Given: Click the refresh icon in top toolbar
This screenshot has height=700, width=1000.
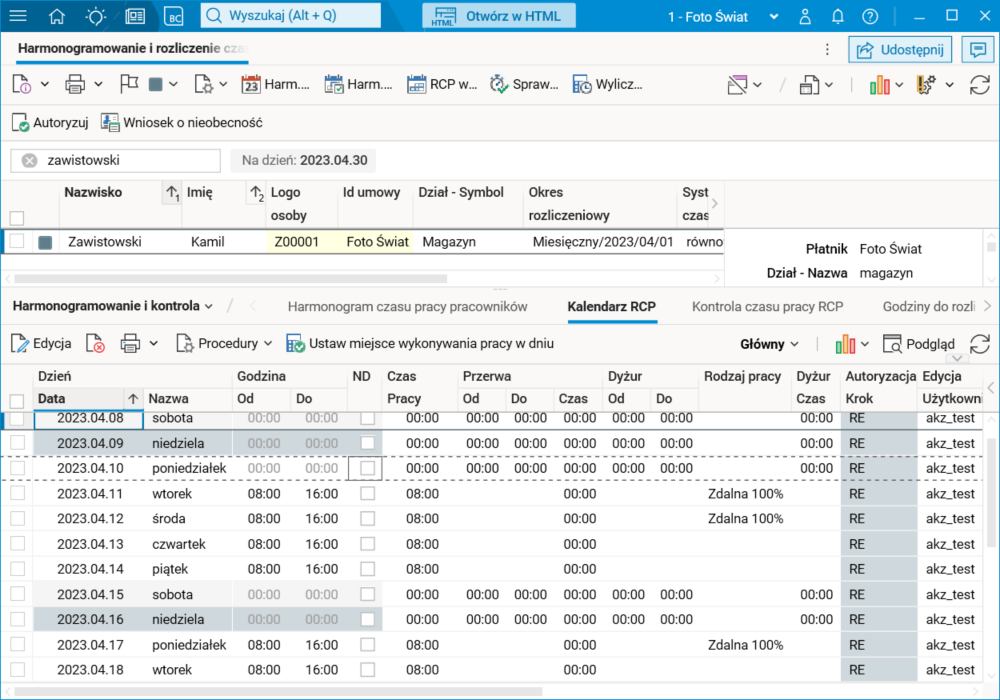Looking at the screenshot, I should click(x=980, y=85).
